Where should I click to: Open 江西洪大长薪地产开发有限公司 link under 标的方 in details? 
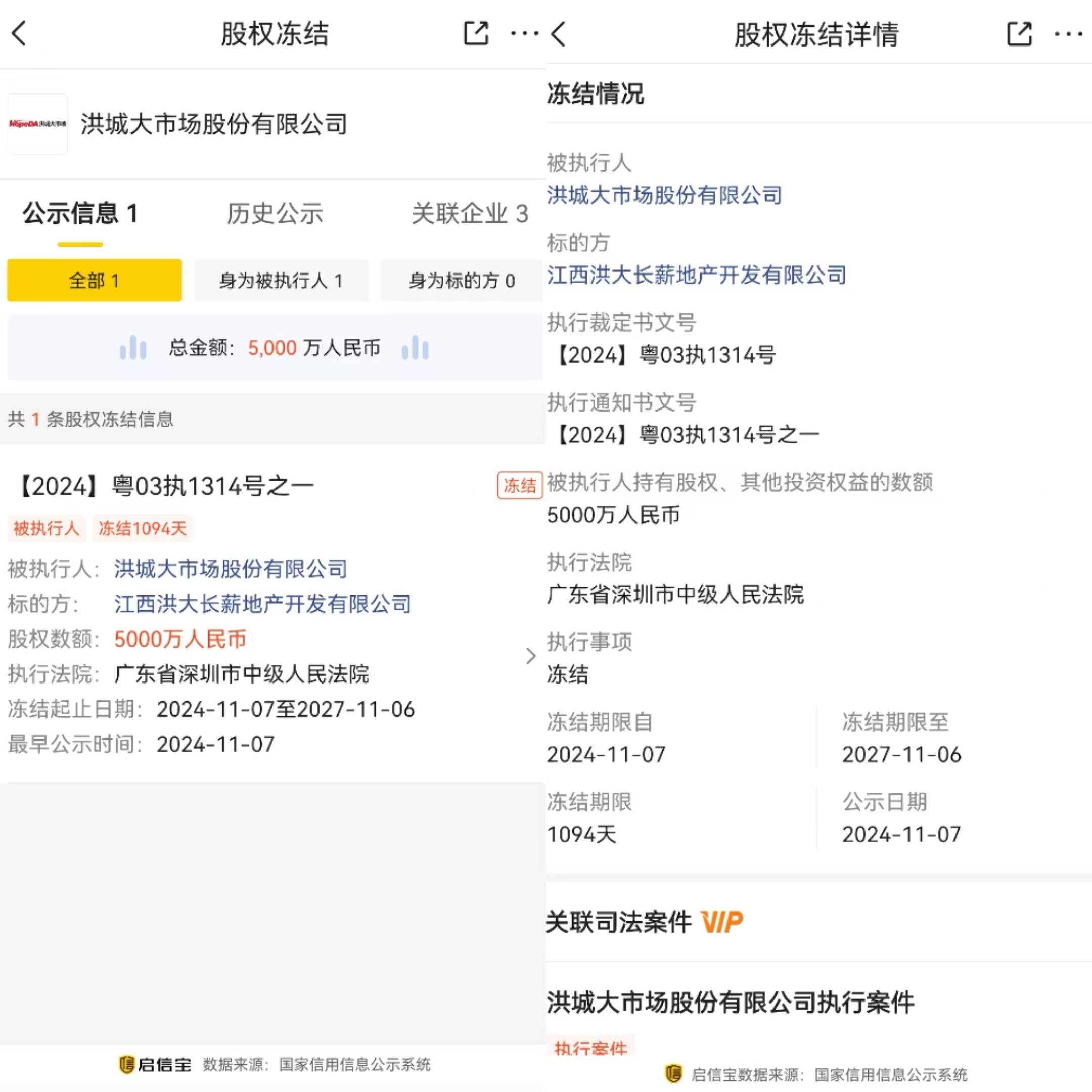[696, 275]
